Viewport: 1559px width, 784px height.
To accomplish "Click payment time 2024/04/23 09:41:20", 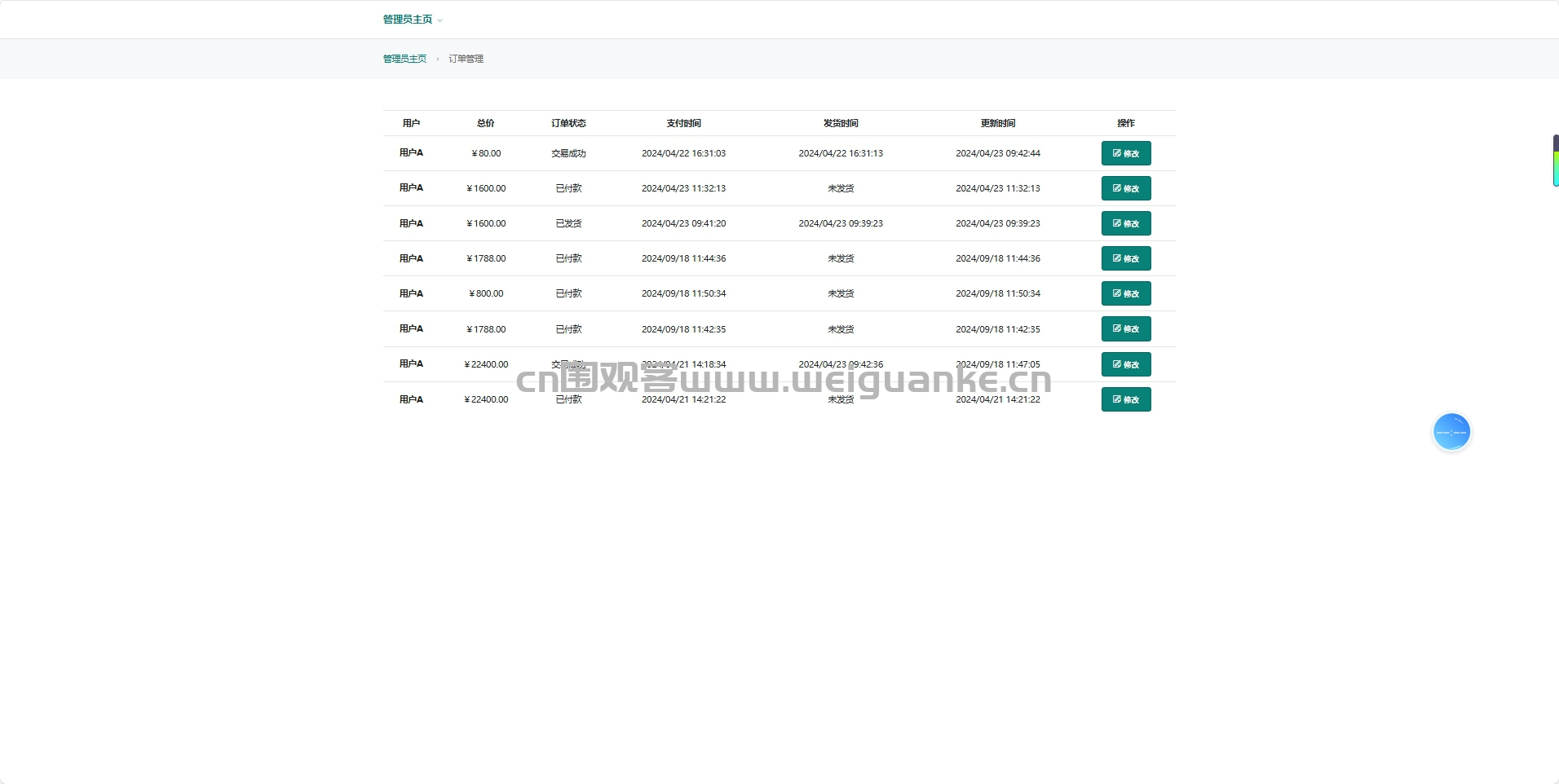I will coord(683,223).
